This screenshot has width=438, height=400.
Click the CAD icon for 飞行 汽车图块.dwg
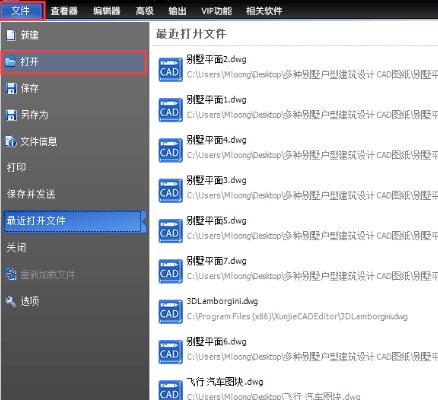[170, 390]
